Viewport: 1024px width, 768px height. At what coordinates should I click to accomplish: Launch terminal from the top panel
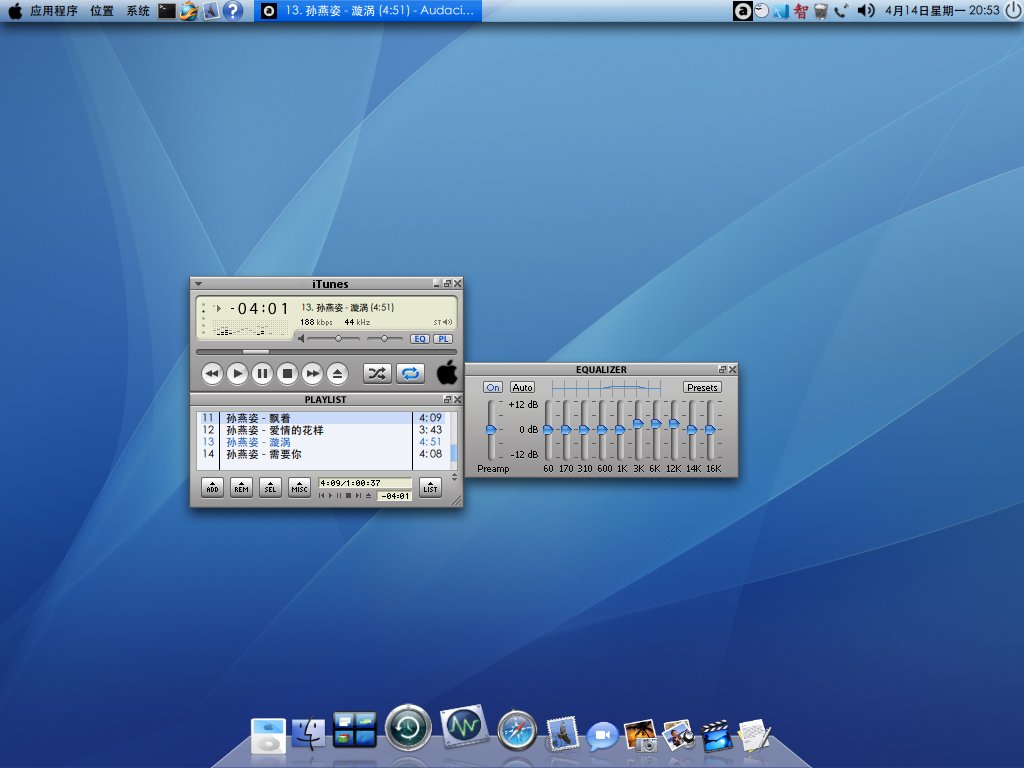[167, 10]
